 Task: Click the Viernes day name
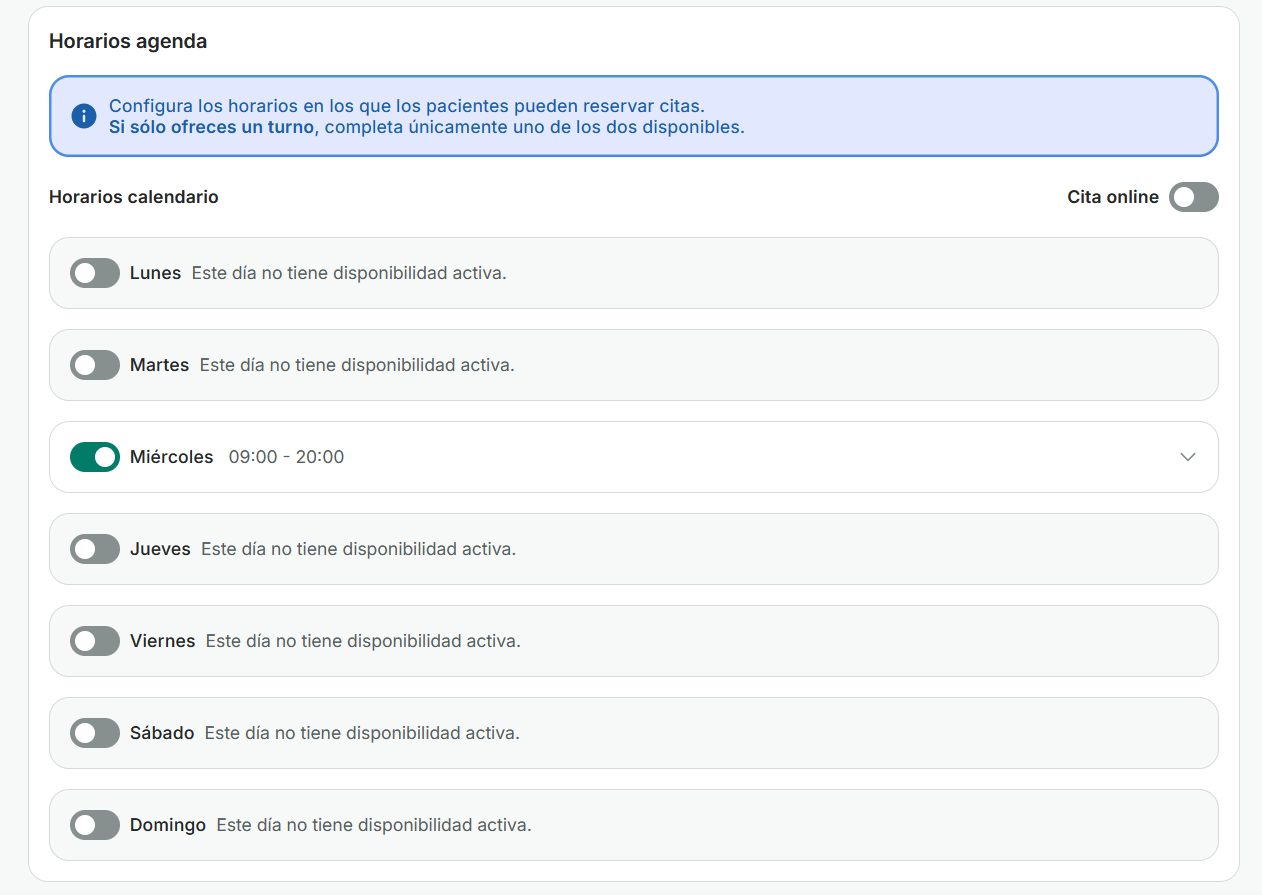[x=162, y=641]
